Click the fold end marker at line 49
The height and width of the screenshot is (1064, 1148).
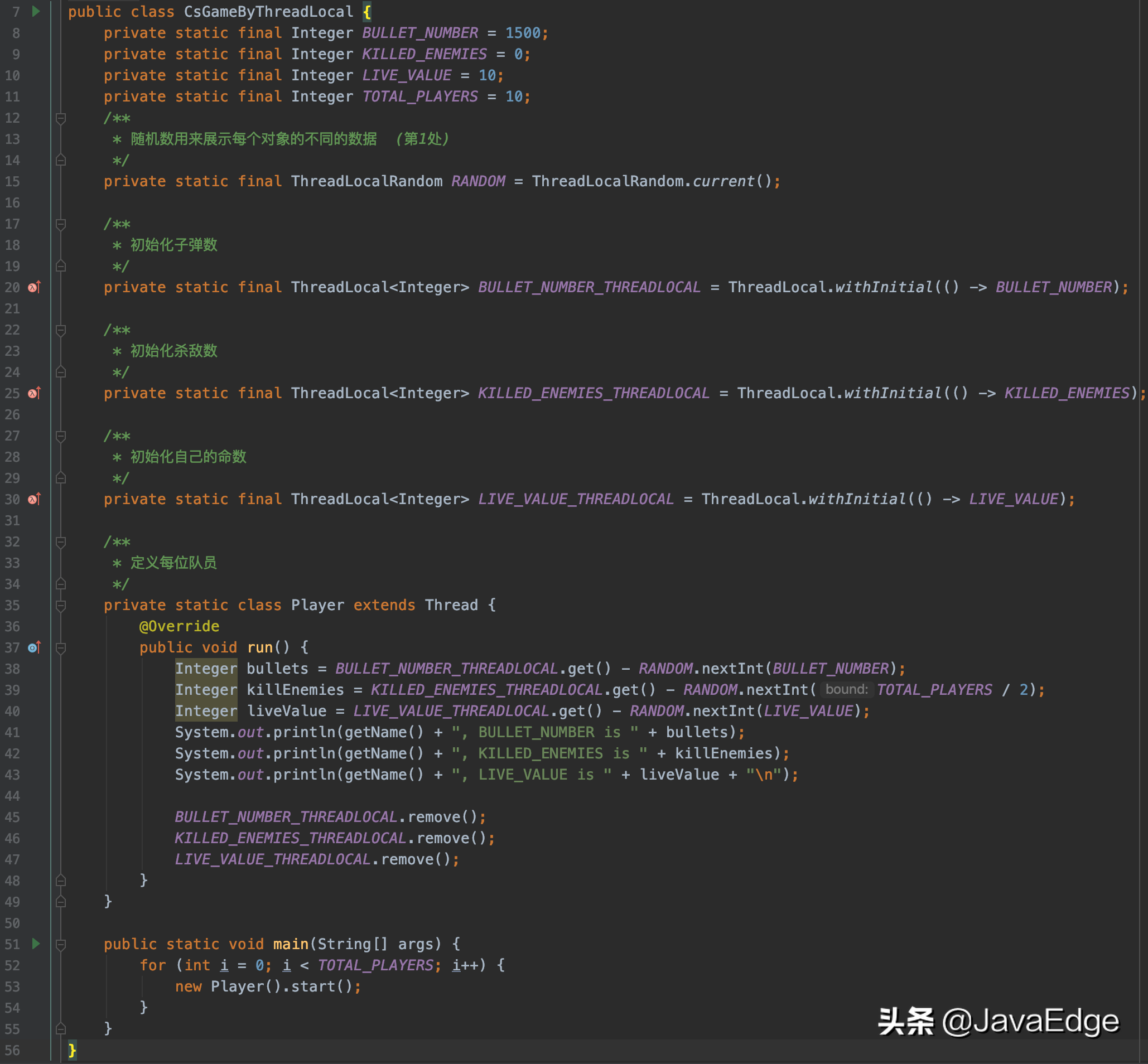coord(60,902)
